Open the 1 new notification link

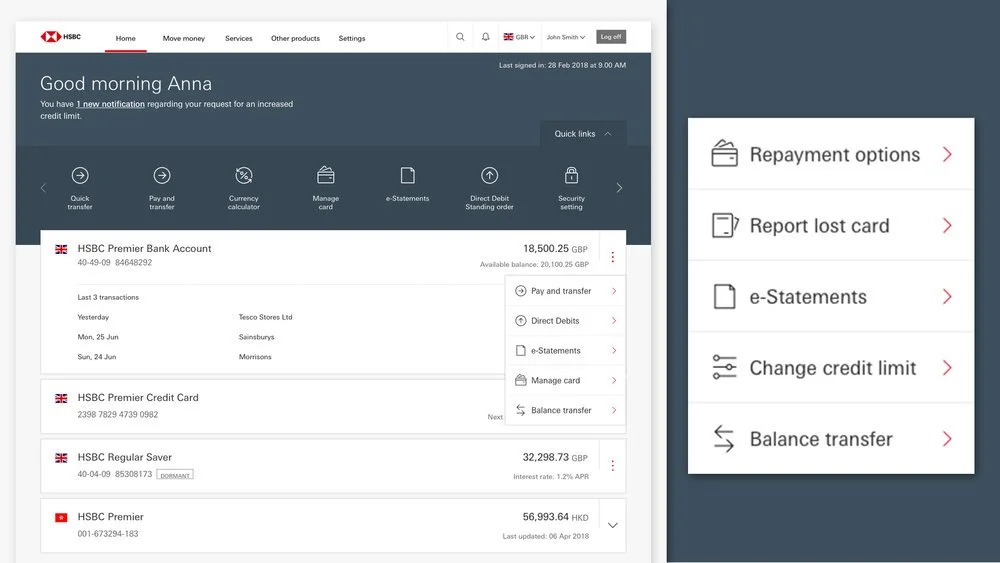(110, 104)
